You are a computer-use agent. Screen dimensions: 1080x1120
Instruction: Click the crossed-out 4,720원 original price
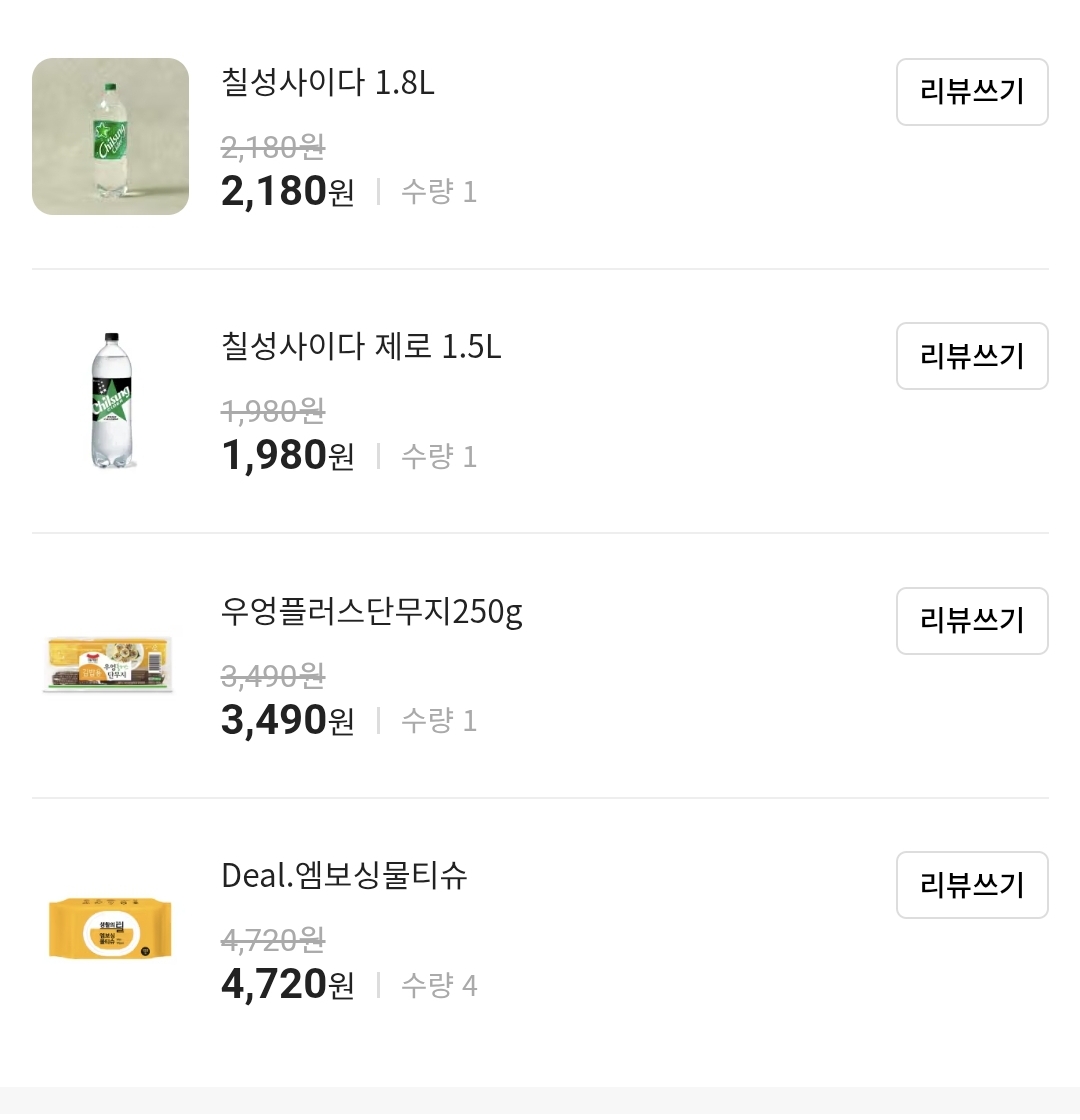[x=273, y=940]
